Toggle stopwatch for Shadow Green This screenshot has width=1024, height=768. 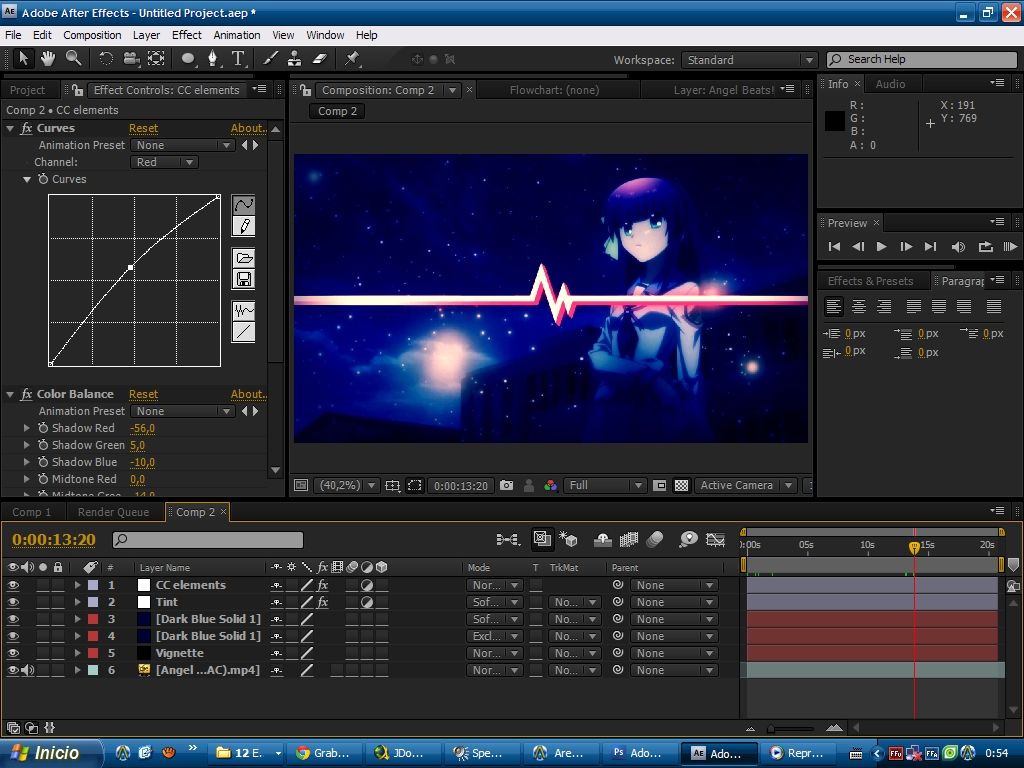coord(43,445)
